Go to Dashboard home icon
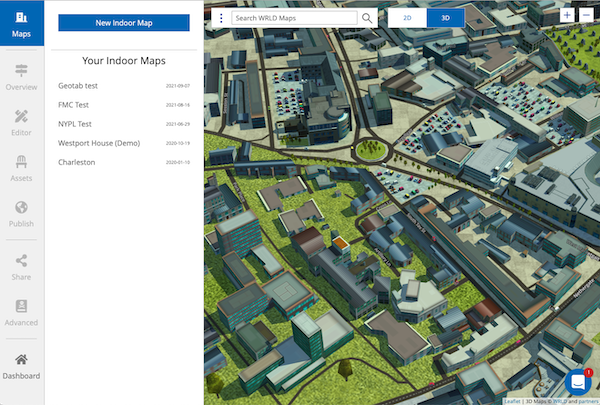The image size is (600, 405). [x=21, y=365]
